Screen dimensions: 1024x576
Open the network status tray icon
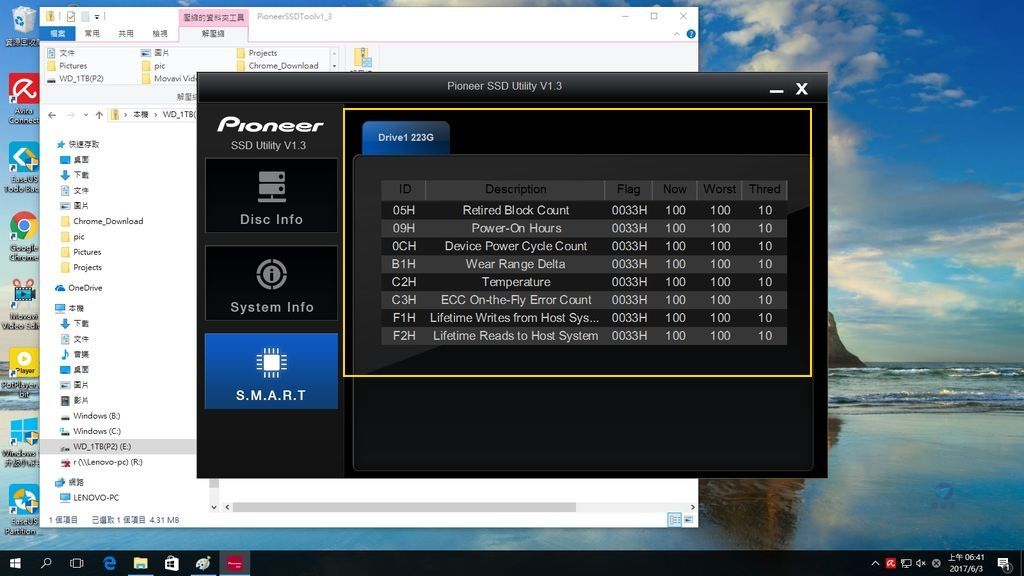pos(906,563)
